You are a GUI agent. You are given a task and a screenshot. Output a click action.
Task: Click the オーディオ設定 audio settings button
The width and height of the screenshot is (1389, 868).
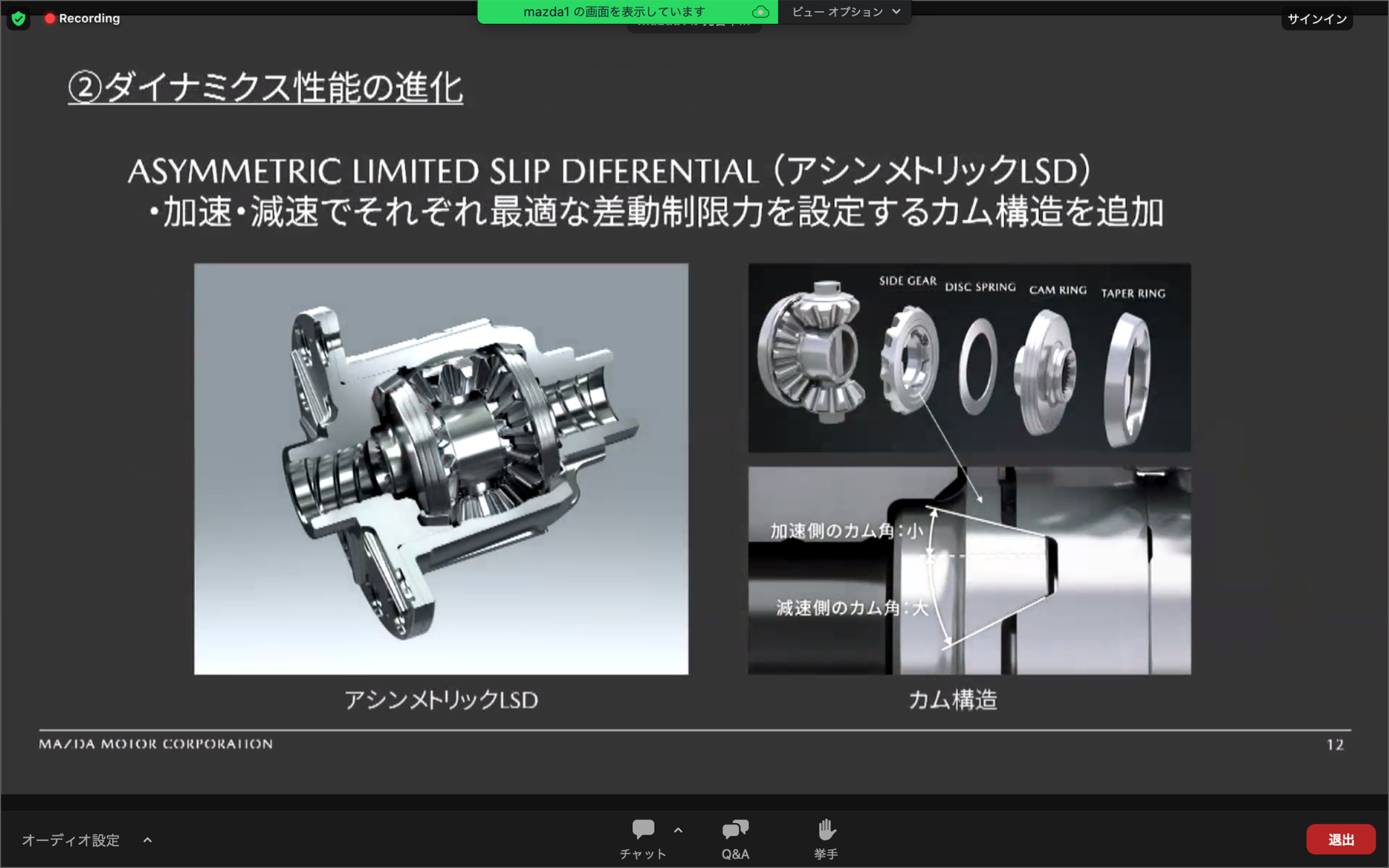[x=71, y=840]
